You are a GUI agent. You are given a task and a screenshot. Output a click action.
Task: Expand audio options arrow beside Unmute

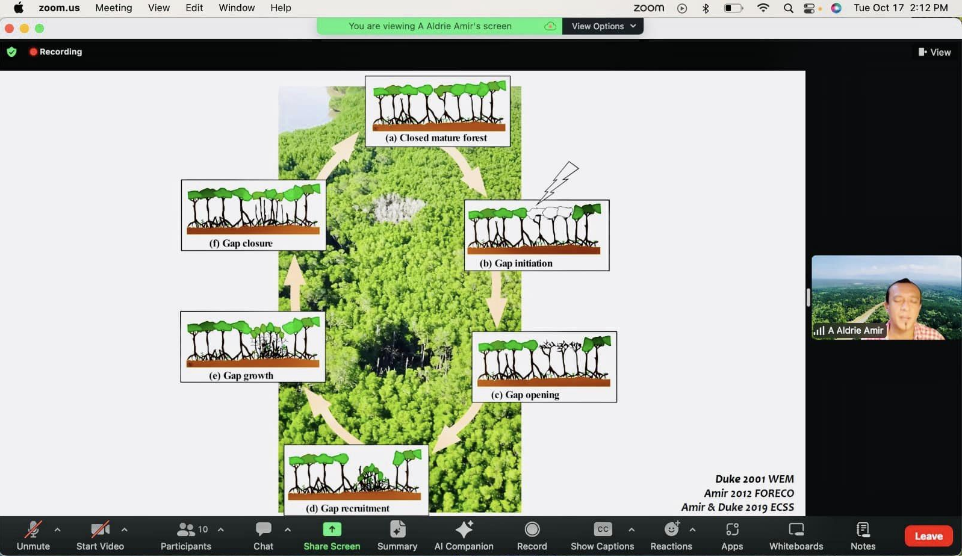57,529
